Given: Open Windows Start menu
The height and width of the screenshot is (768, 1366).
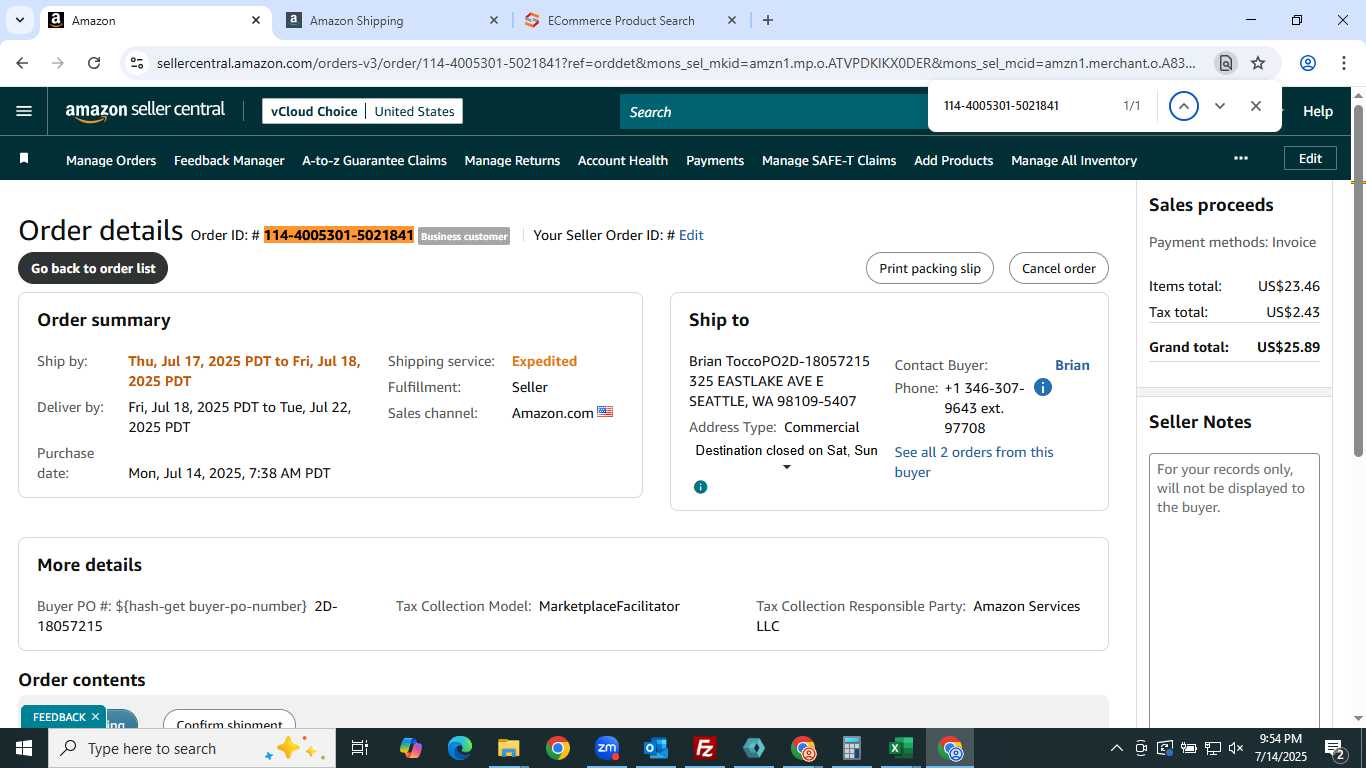Looking at the screenshot, I should 24,748.
